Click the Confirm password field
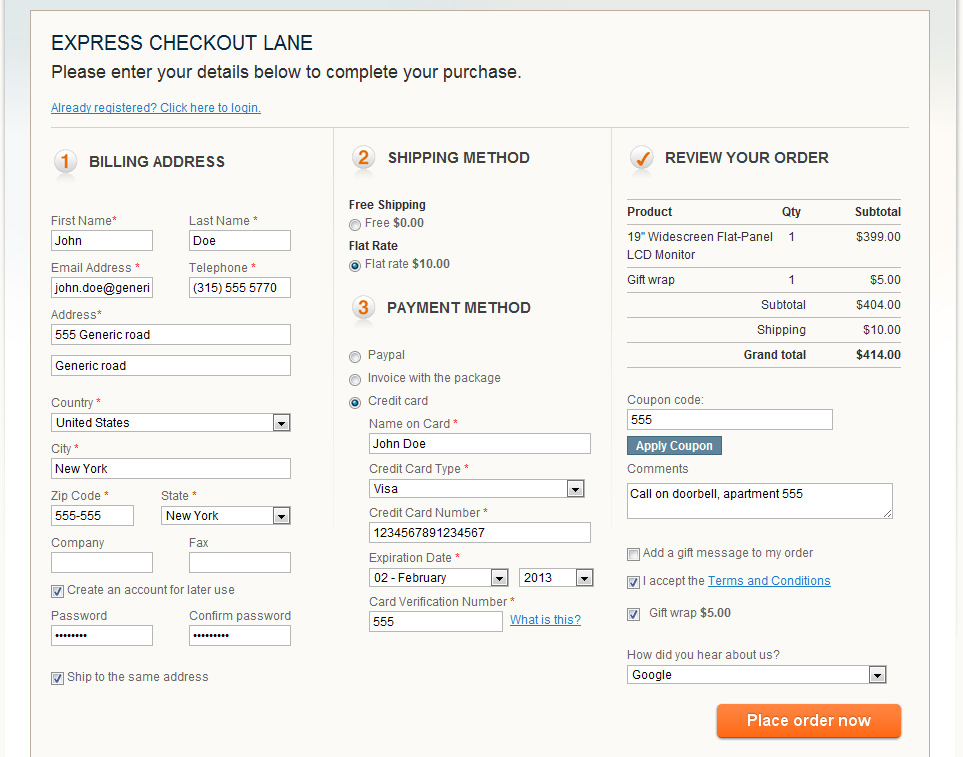The height and width of the screenshot is (757, 963). pyautogui.click(x=240, y=635)
